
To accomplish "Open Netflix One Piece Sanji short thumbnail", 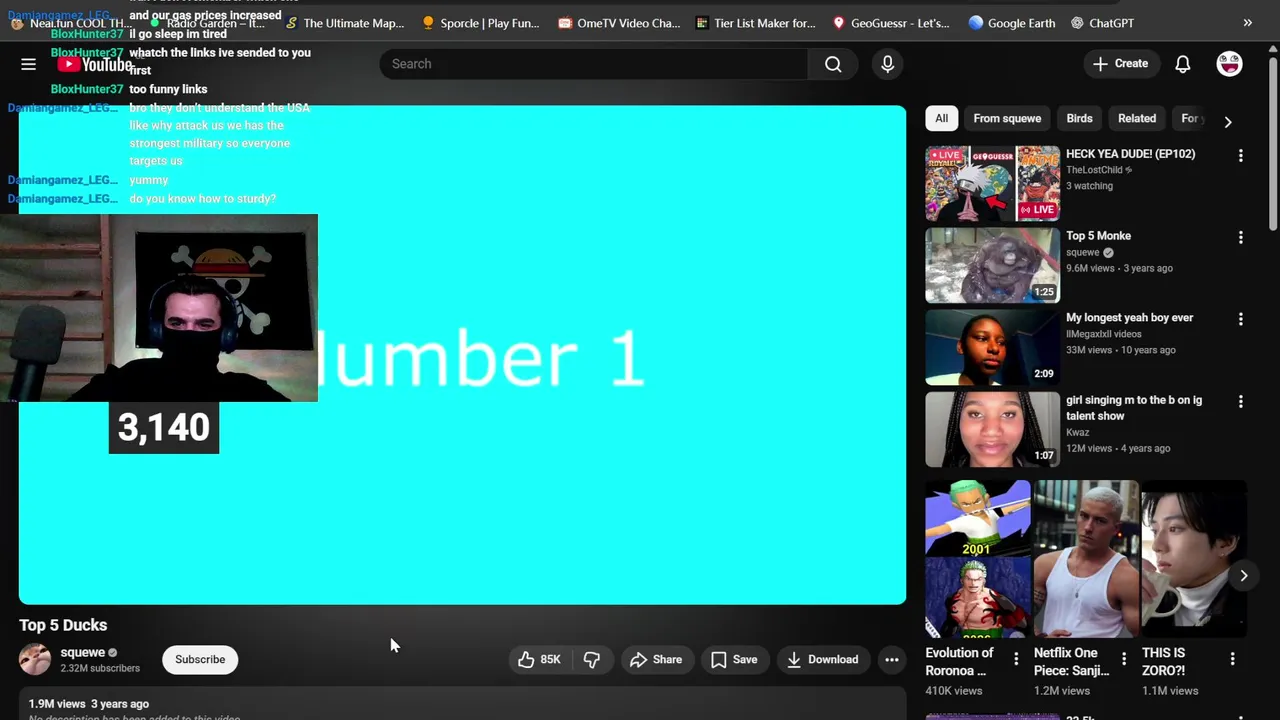I will 1086,558.
